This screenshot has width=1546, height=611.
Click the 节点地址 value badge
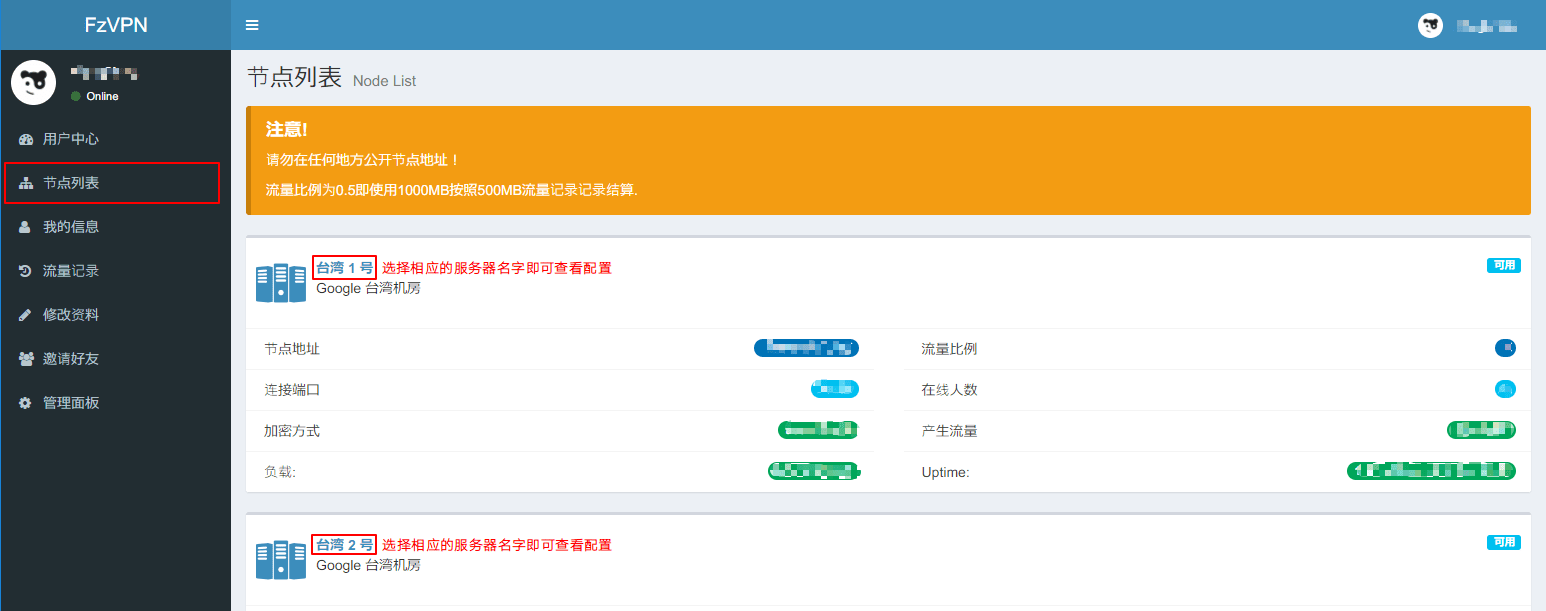click(x=806, y=348)
